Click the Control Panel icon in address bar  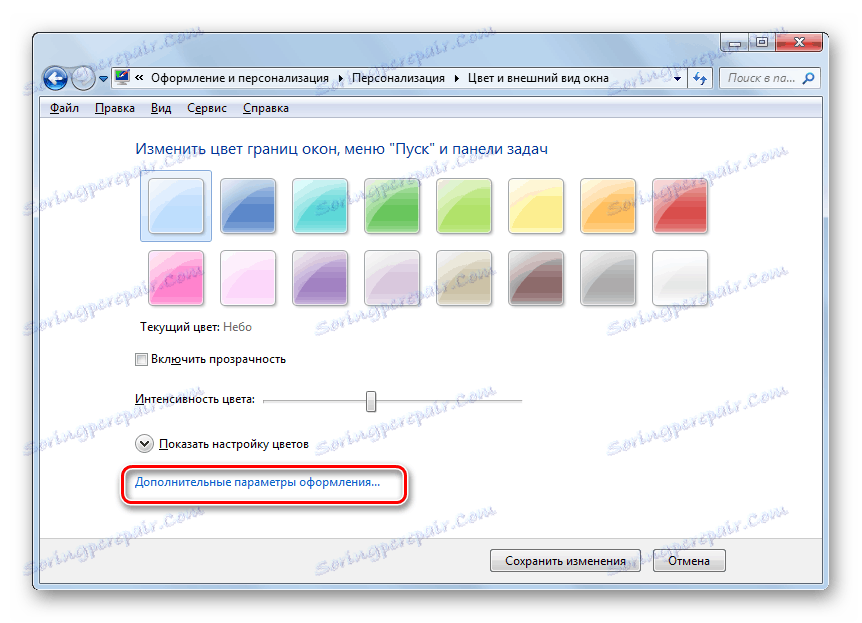122,77
